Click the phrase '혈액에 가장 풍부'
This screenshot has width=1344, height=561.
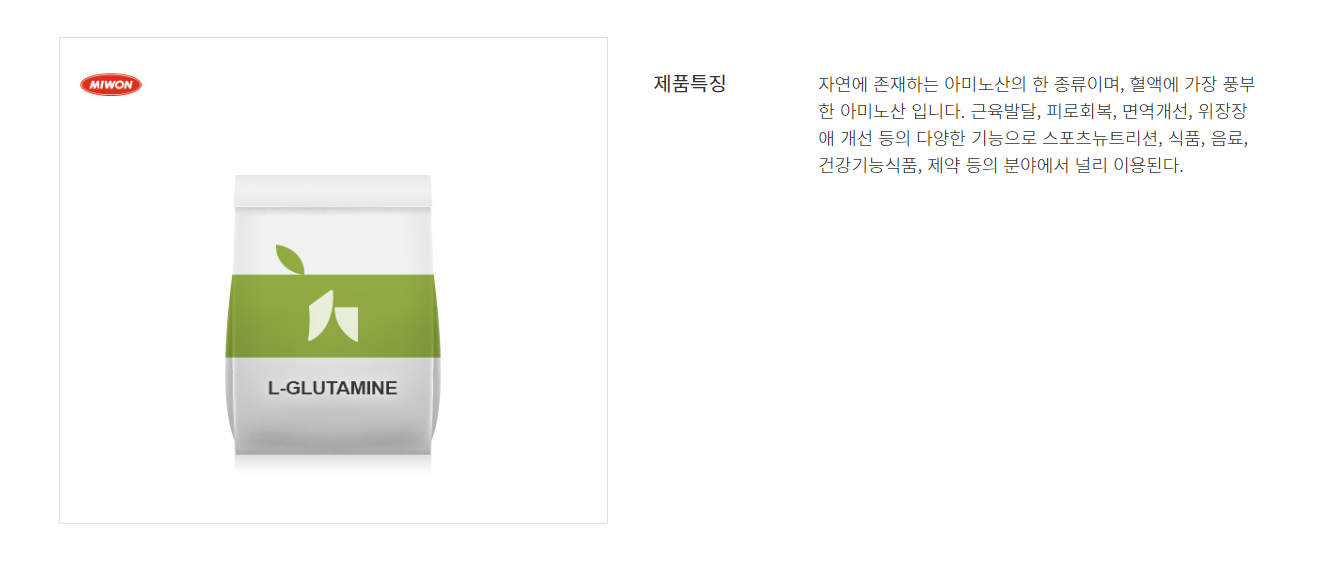coord(1192,84)
